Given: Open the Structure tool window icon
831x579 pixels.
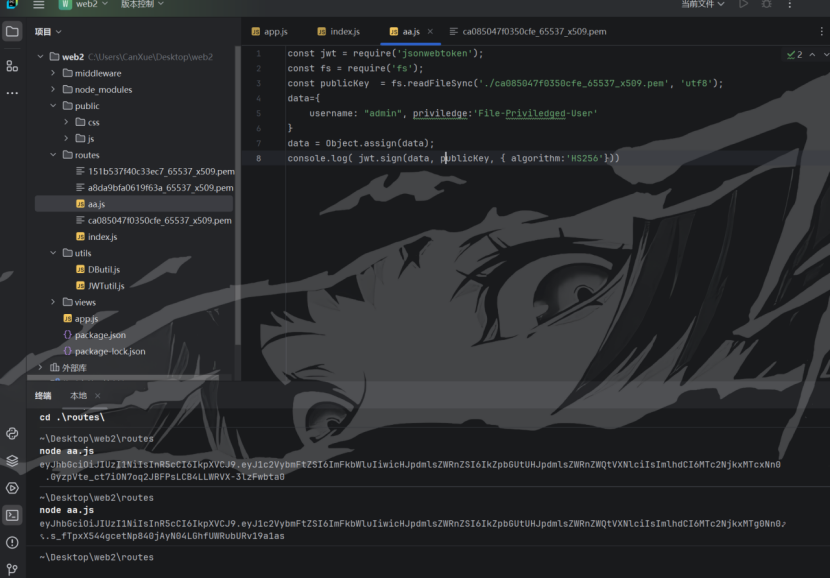Looking at the screenshot, I should click(12, 66).
